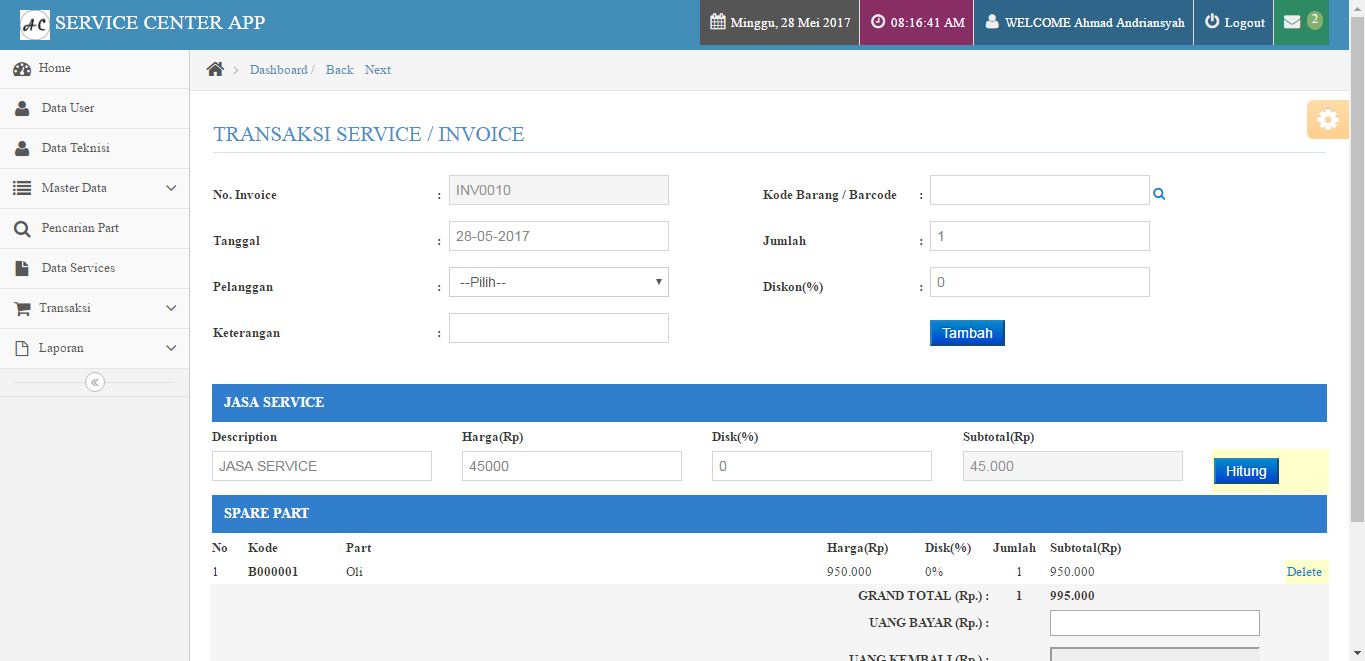Click the home icon in the breadcrumb

[x=214, y=68]
